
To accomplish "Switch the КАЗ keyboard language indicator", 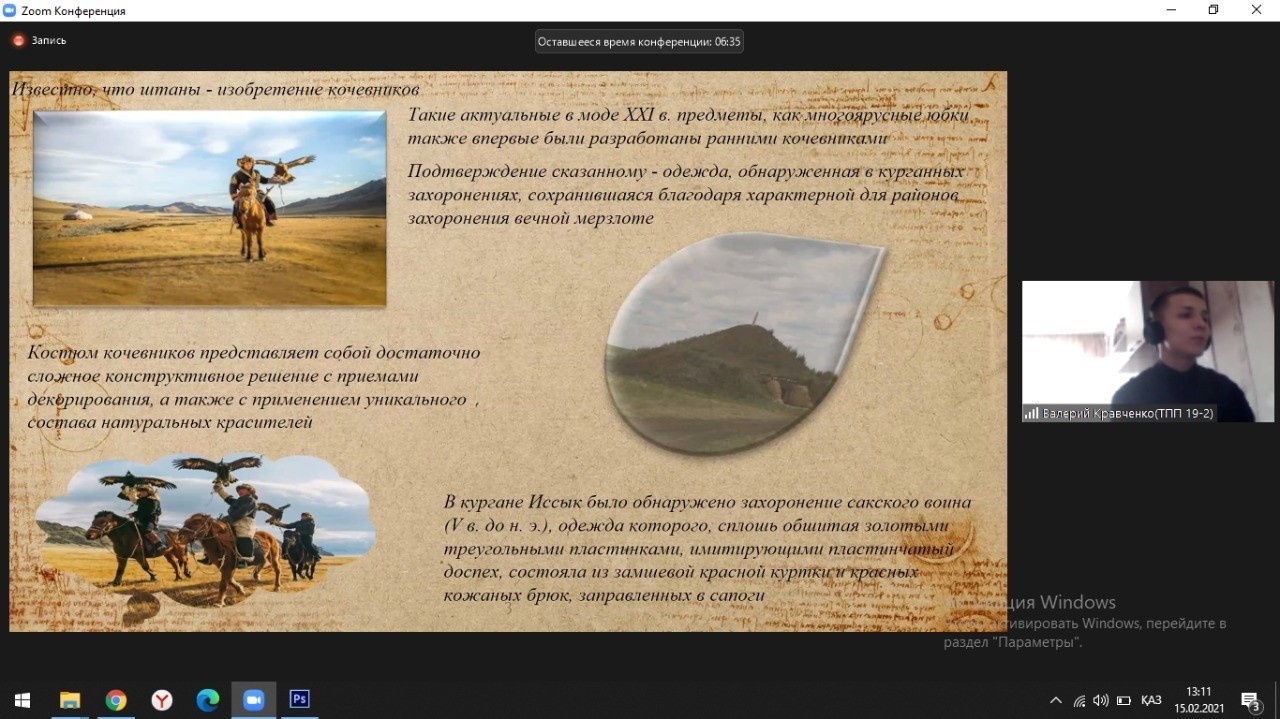I will pos(1151,700).
